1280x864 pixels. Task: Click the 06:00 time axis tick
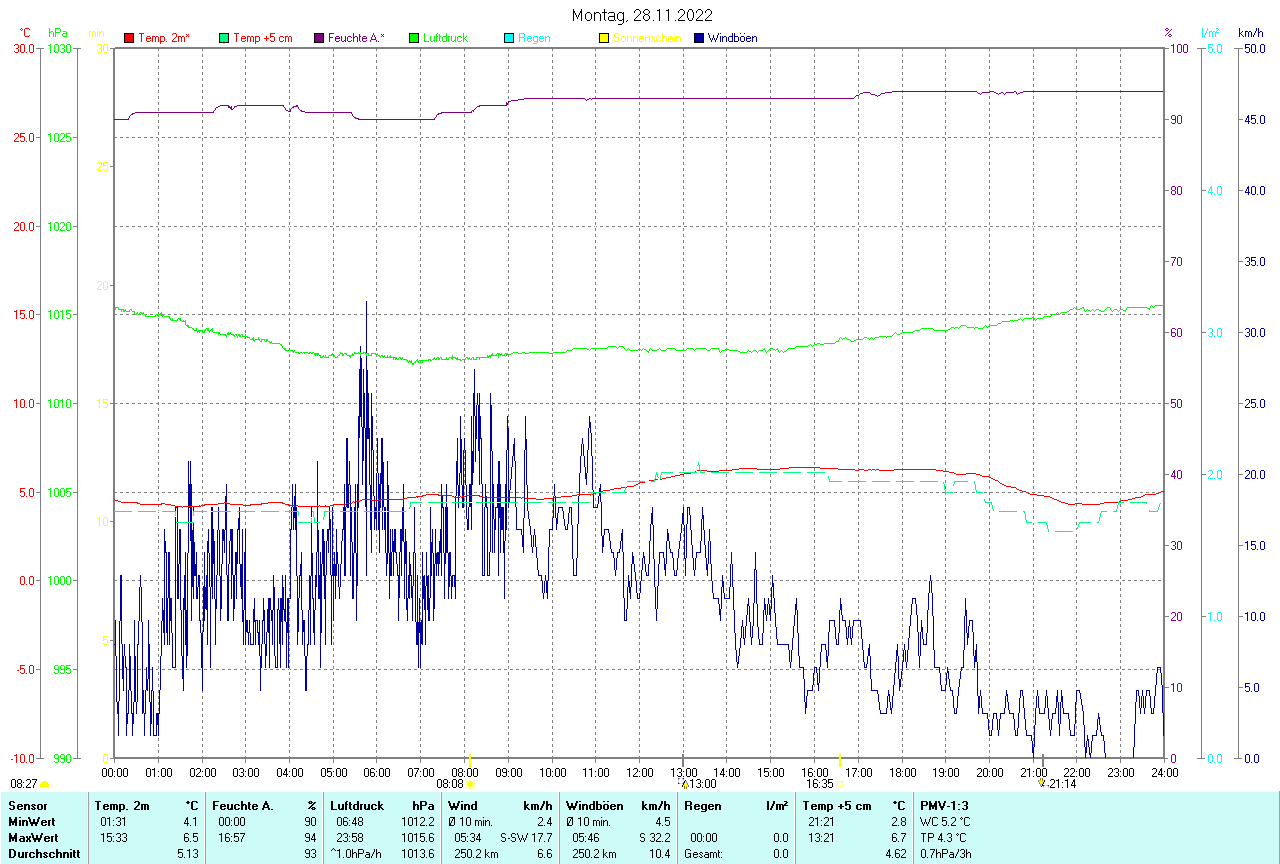click(x=377, y=772)
